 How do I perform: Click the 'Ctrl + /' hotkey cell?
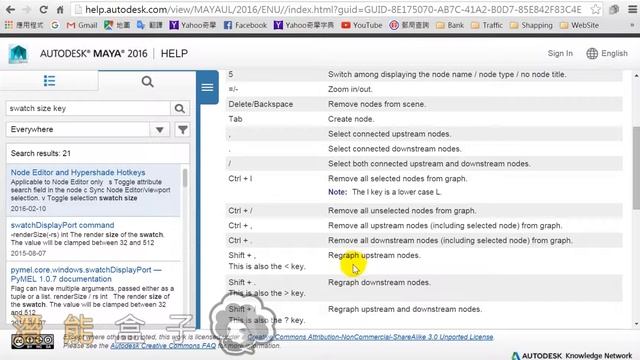240,211
